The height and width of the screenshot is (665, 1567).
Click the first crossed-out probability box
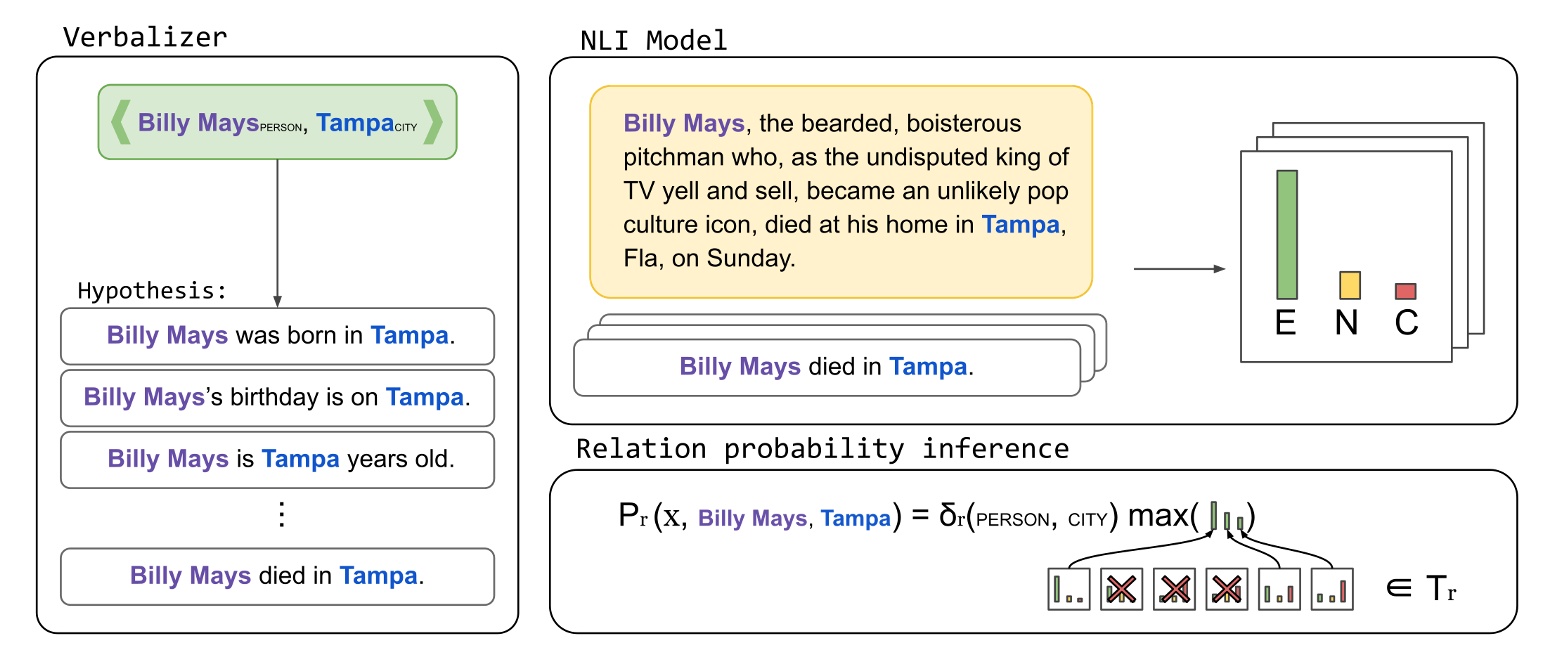pyautogui.click(x=1120, y=589)
